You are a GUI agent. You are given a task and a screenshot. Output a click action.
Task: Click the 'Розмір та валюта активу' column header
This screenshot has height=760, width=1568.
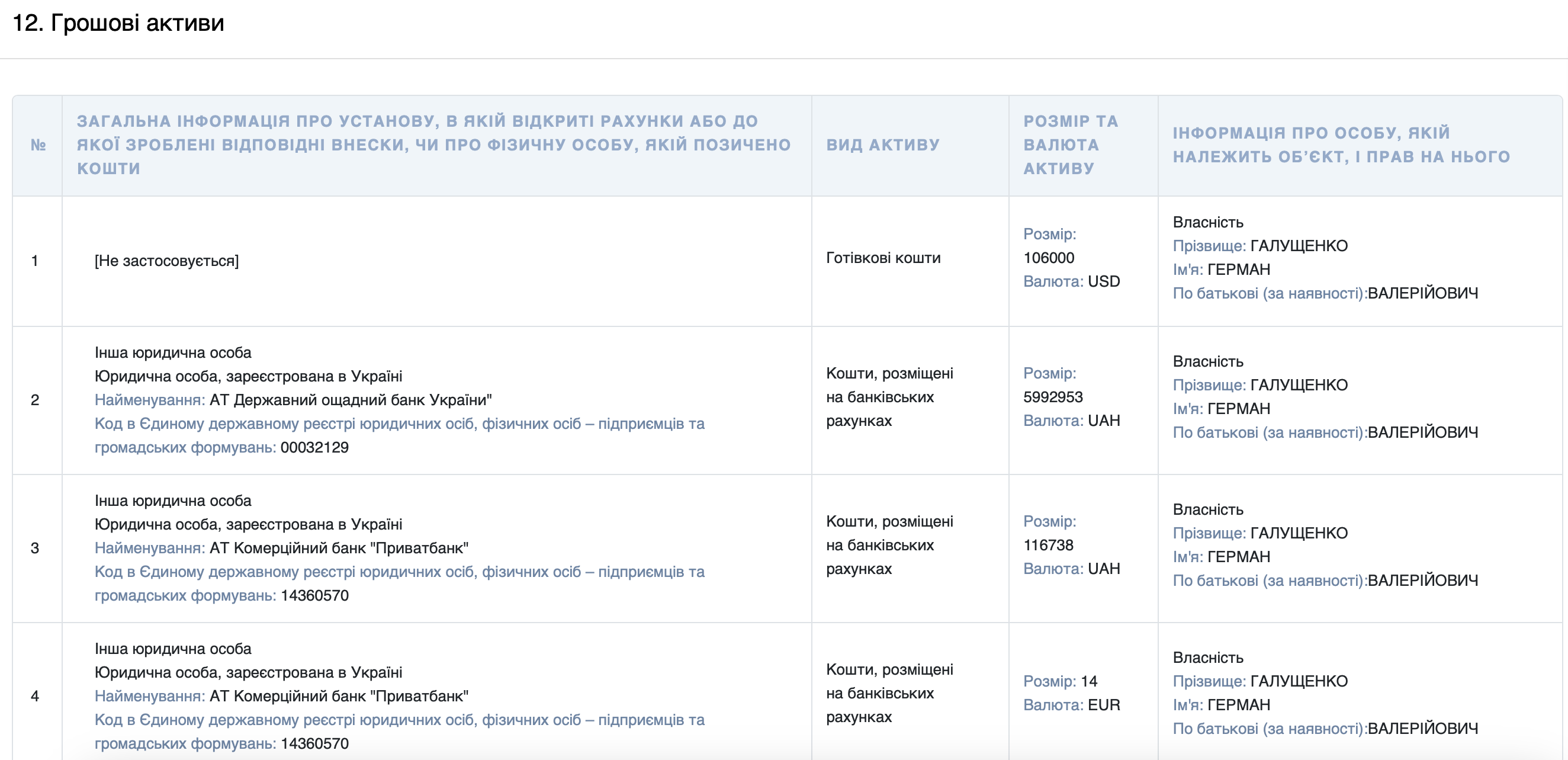(x=1071, y=145)
